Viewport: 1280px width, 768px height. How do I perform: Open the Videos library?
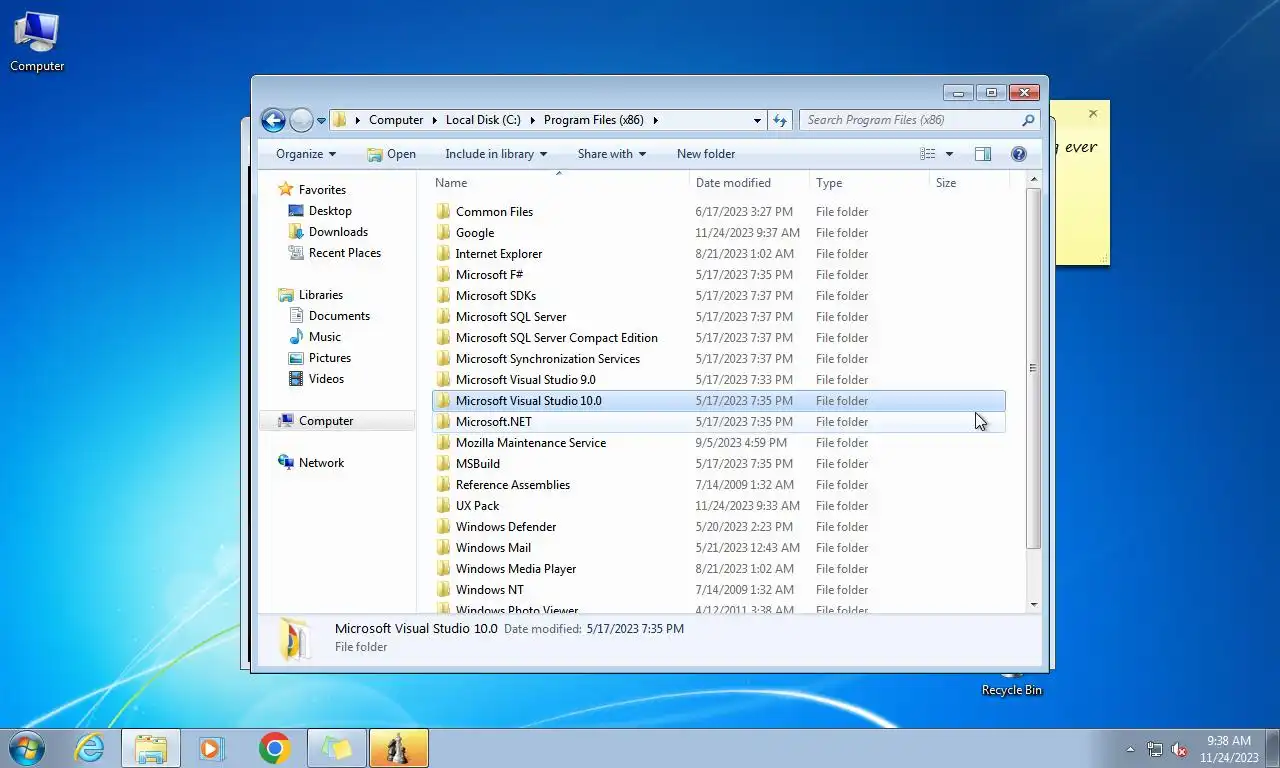point(326,379)
